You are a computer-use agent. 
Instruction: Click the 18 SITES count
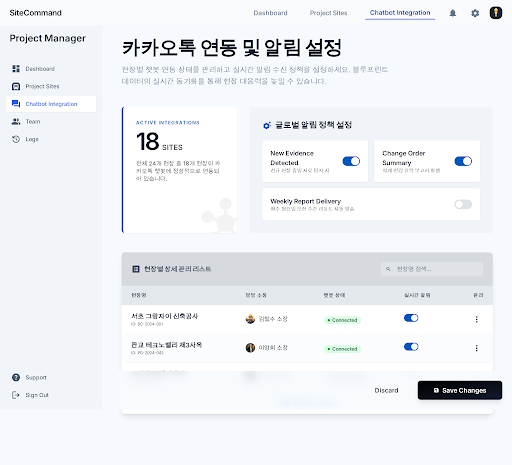tap(159, 142)
